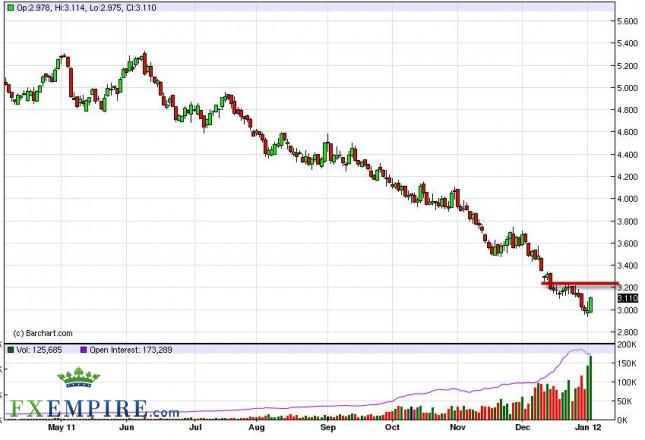Click the 4.000 price axis label
645x440 pixels.
click(x=628, y=199)
